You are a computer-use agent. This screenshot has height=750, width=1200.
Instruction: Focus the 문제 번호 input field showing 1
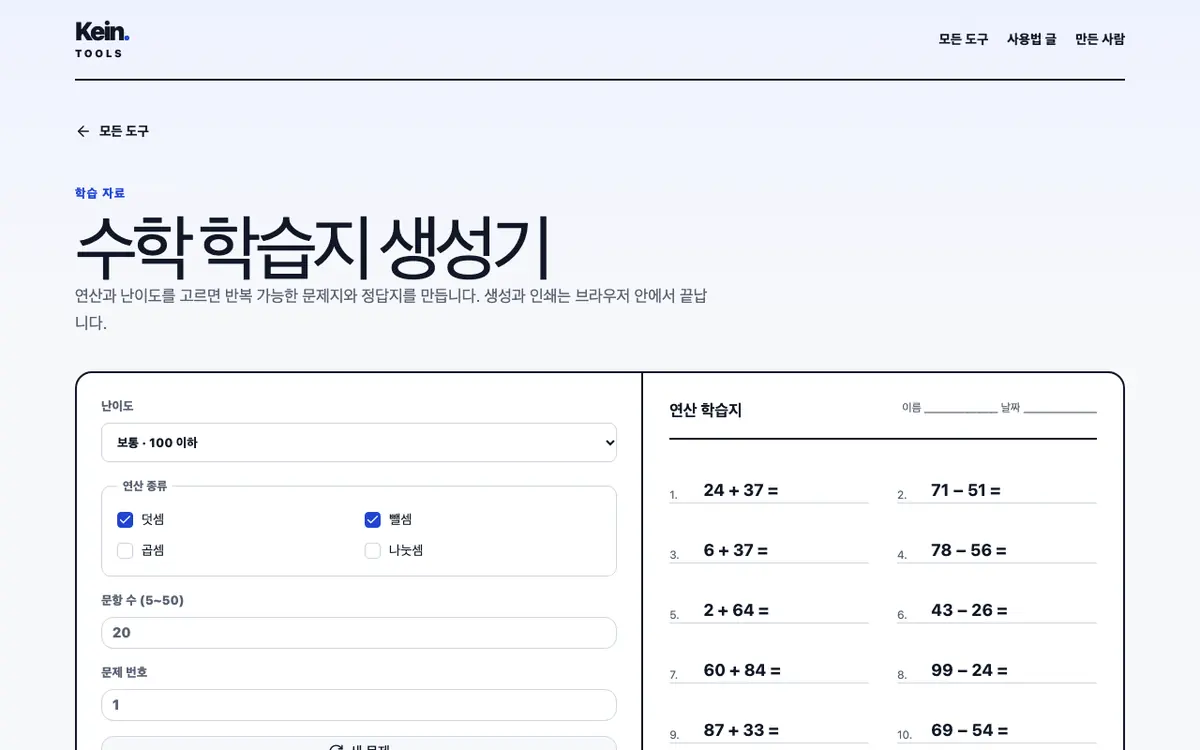[359, 704]
